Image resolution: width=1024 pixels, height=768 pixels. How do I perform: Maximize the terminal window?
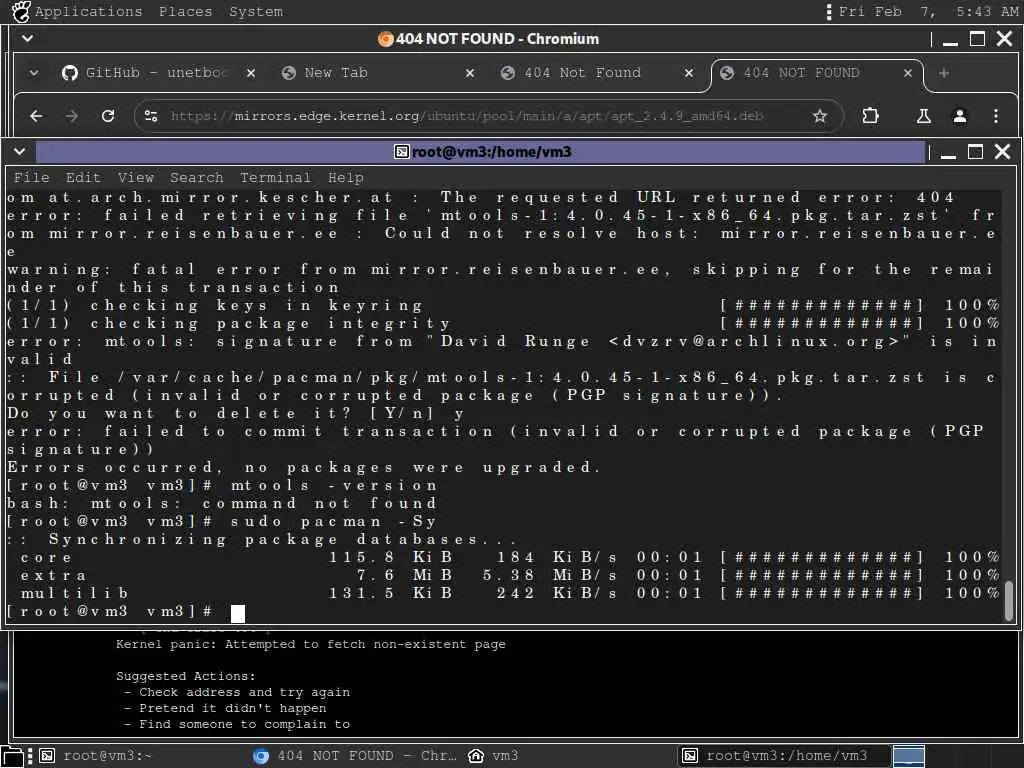coord(975,152)
